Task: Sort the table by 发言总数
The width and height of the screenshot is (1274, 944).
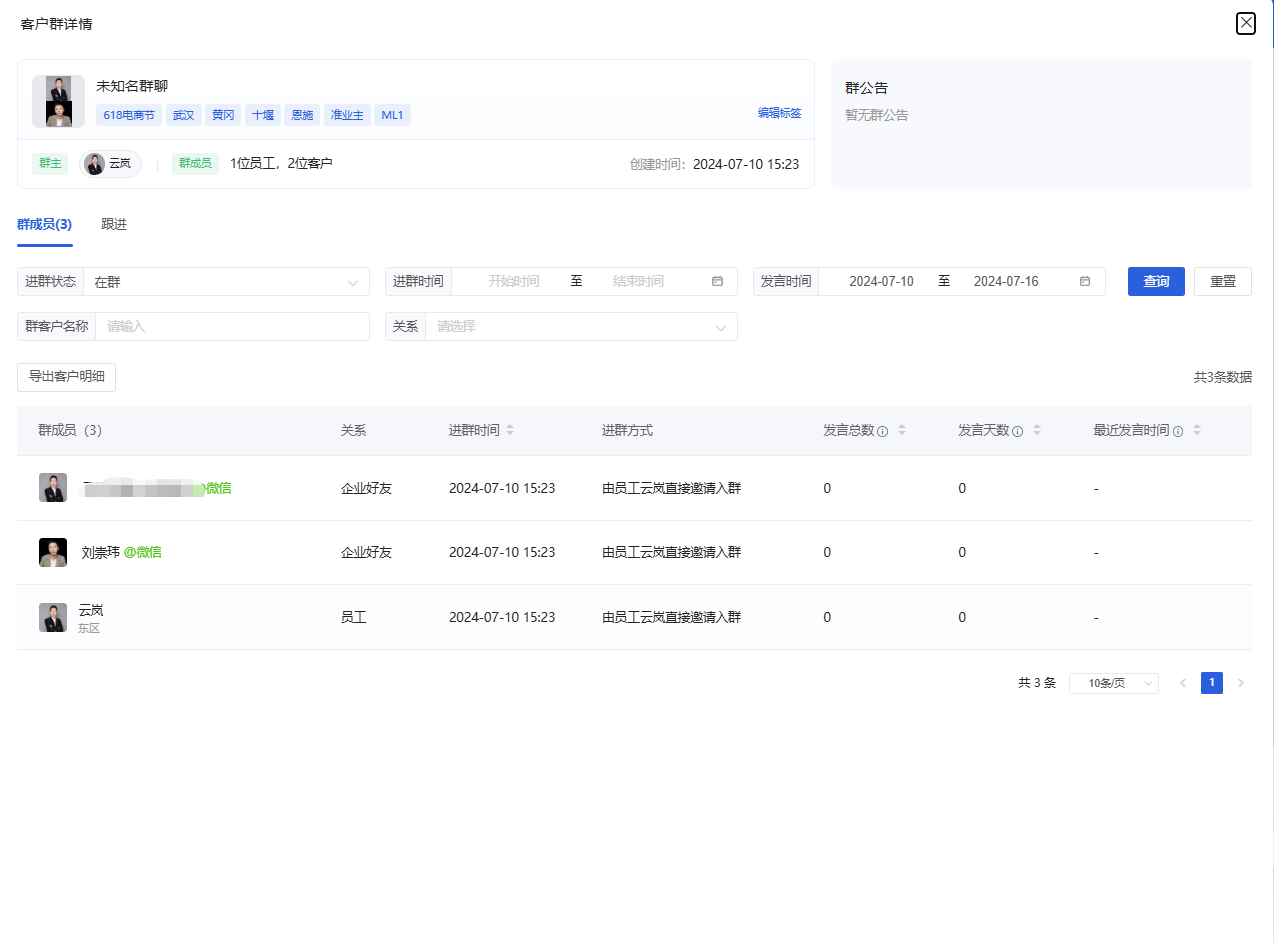Action: coord(902,430)
